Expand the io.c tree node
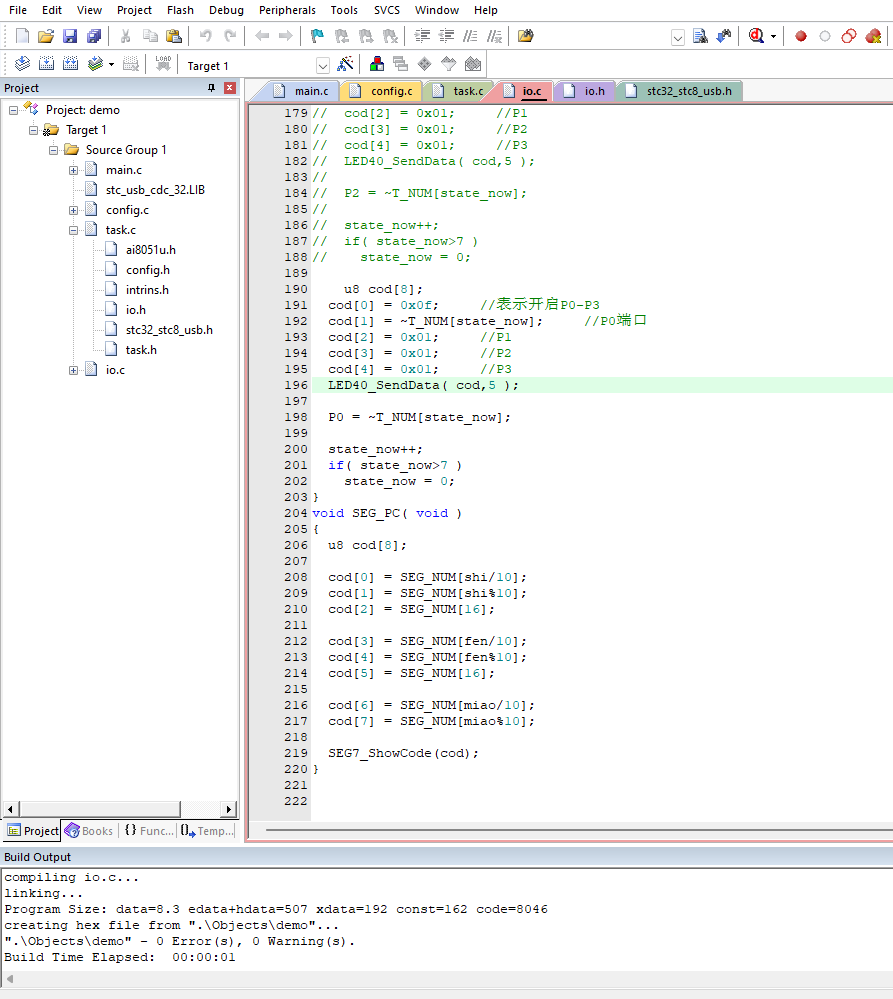 (74, 370)
